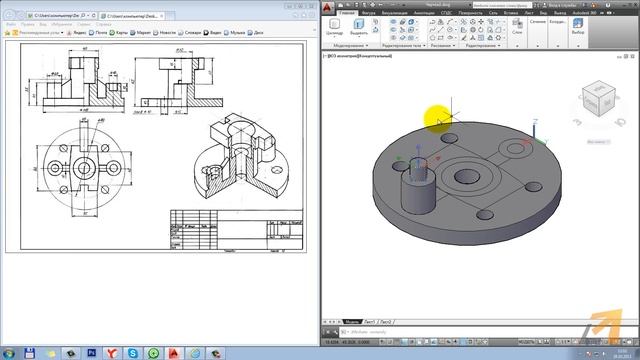The width and height of the screenshot is (640, 360).
Task: Switch to the Лист1 layout tab
Action: (x=369, y=322)
